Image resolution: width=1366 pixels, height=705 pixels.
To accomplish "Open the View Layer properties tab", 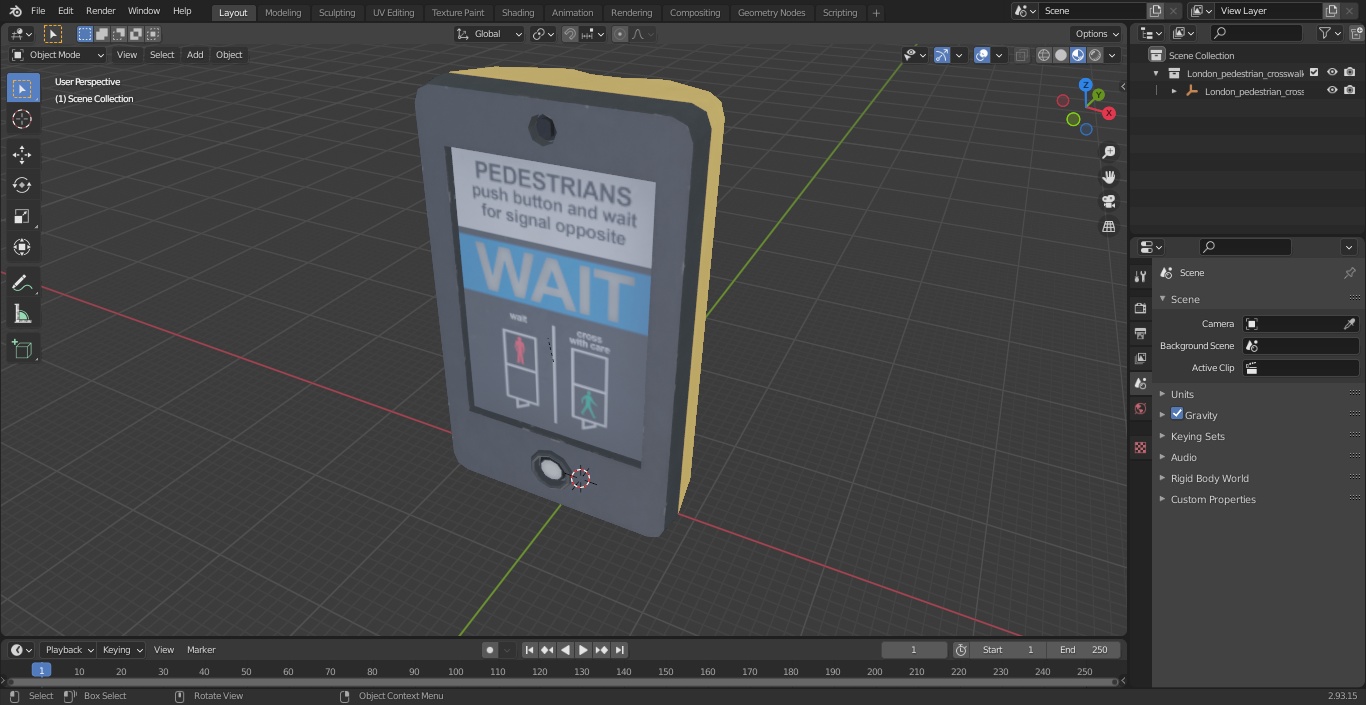I will (x=1140, y=358).
